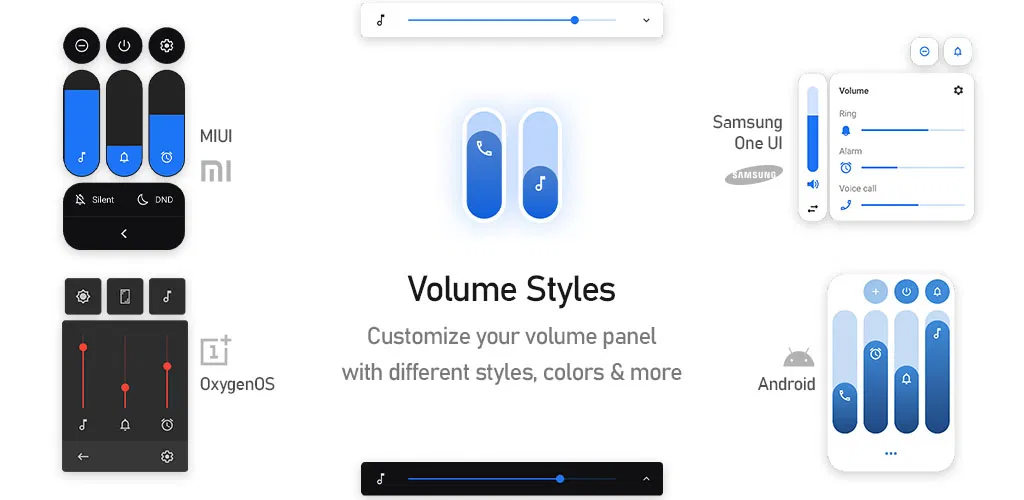Click the MIUI do-not-disturb minus circle icon

coord(82,46)
